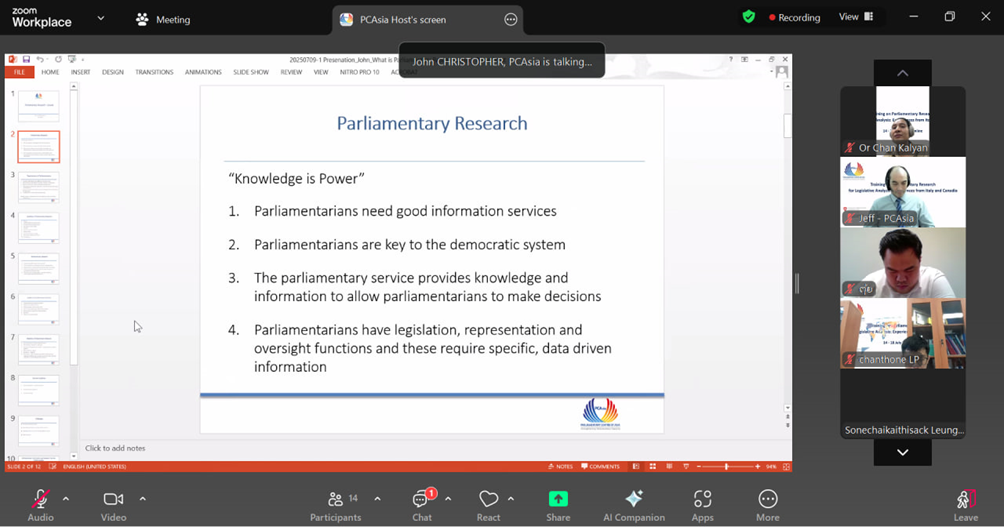The width and height of the screenshot is (1004, 527).
Task: Click the 94% zoom level value
Action: click(771, 466)
